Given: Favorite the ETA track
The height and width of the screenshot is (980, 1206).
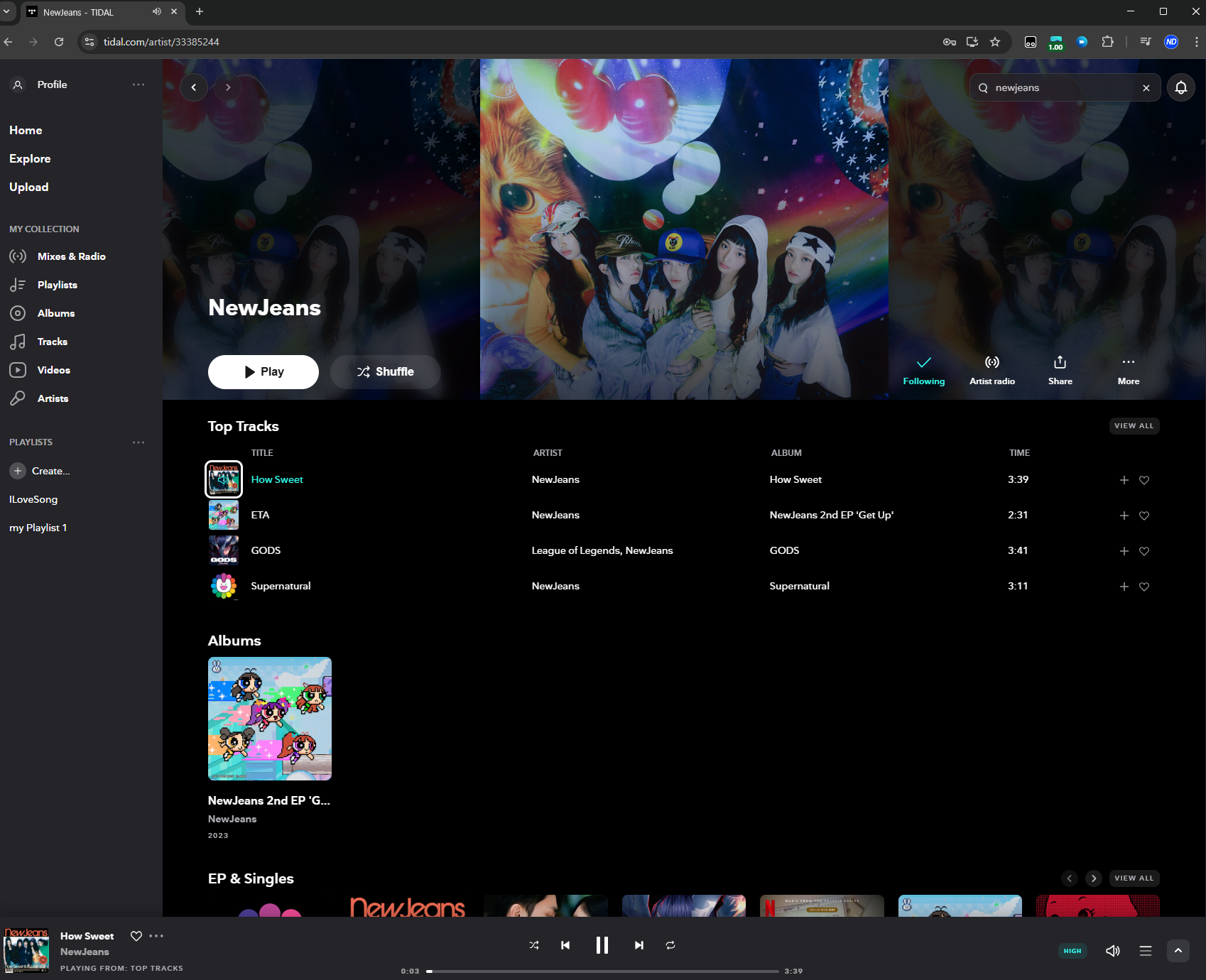Looking at the screenshot, I should [1143, 516].
